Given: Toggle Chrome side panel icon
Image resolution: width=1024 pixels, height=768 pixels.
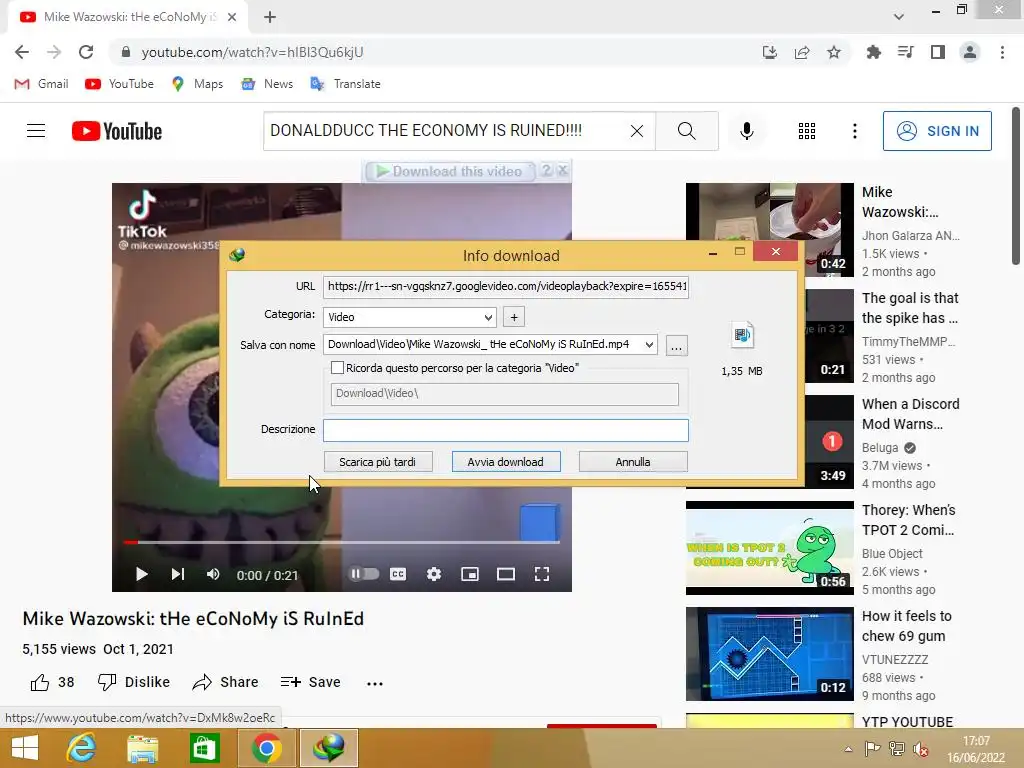Looking at the screenshot, I should pyautogui.click(x=938, y=52).
